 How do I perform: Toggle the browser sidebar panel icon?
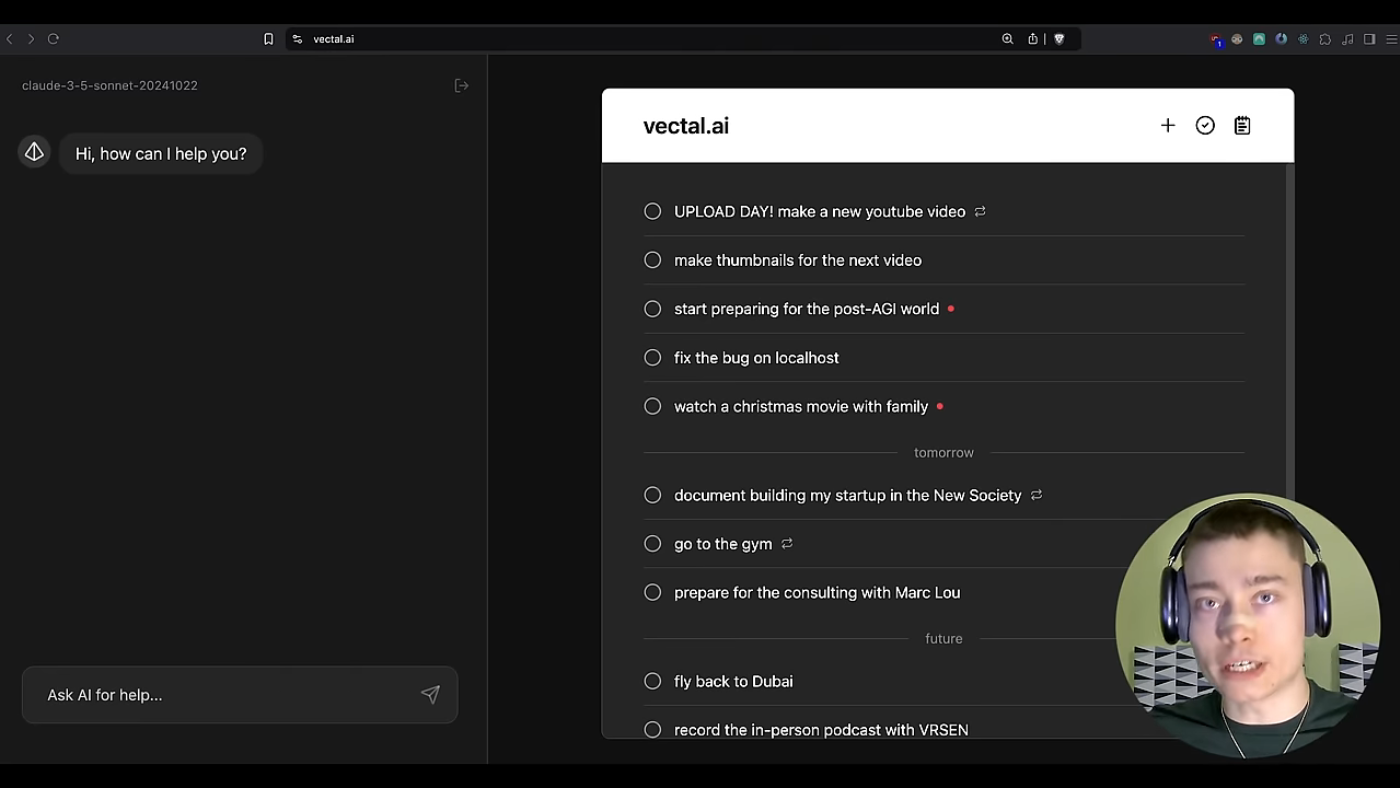point(1369,39)
